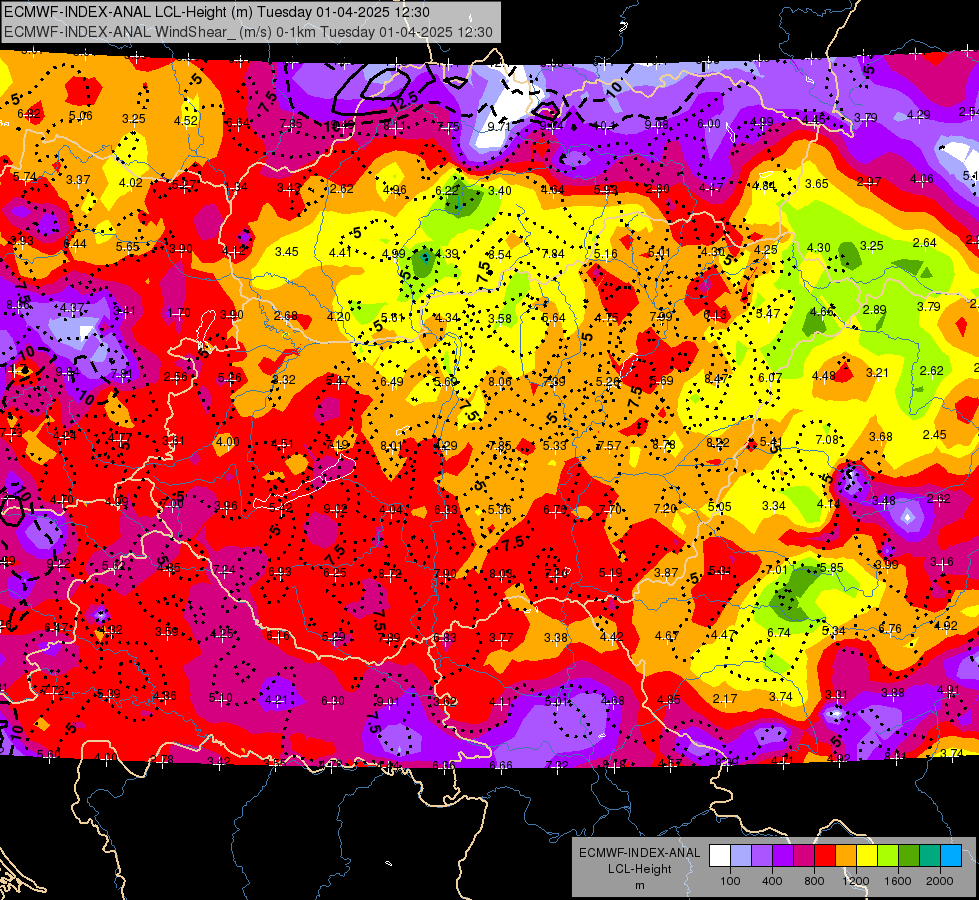Viewport: 979px width, 900px height.
Task: Click the 7.08 shear value on map
Action: [x=827, y=440]
